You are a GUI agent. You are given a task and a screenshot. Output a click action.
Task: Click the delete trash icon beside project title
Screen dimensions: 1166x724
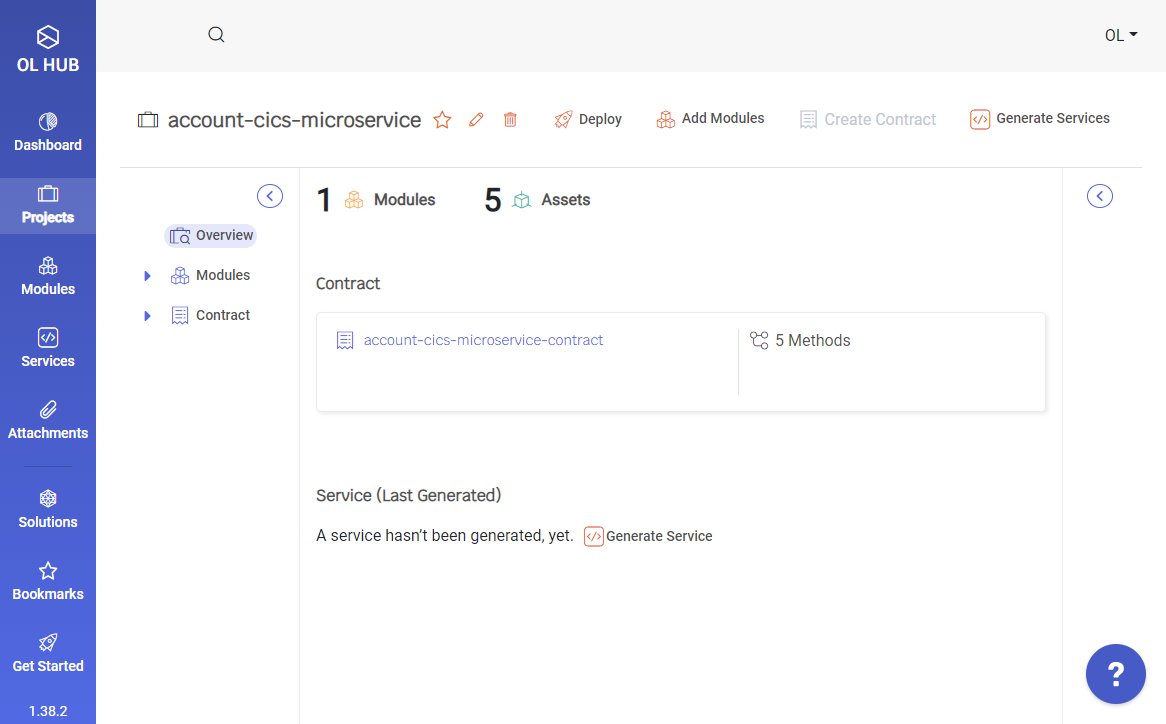(510, 119)
